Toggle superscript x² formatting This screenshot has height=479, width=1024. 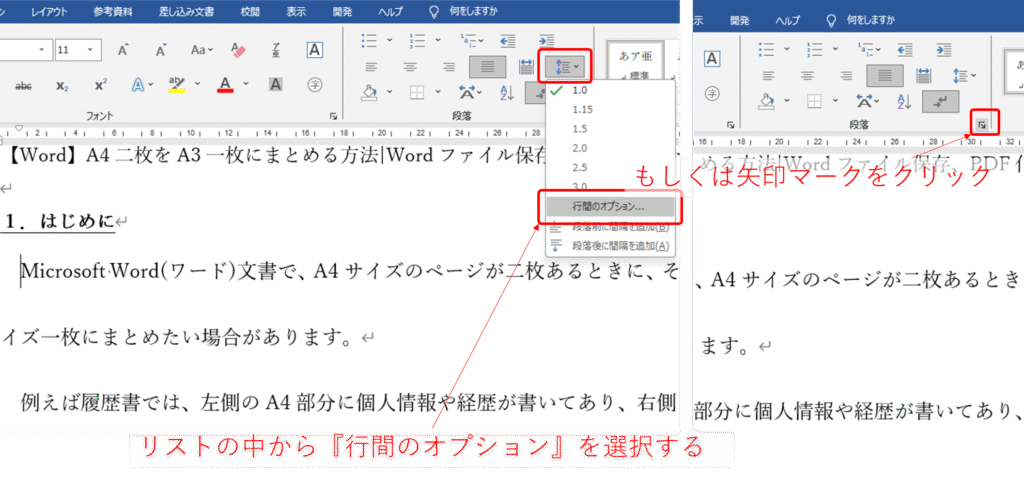[100, 86]
